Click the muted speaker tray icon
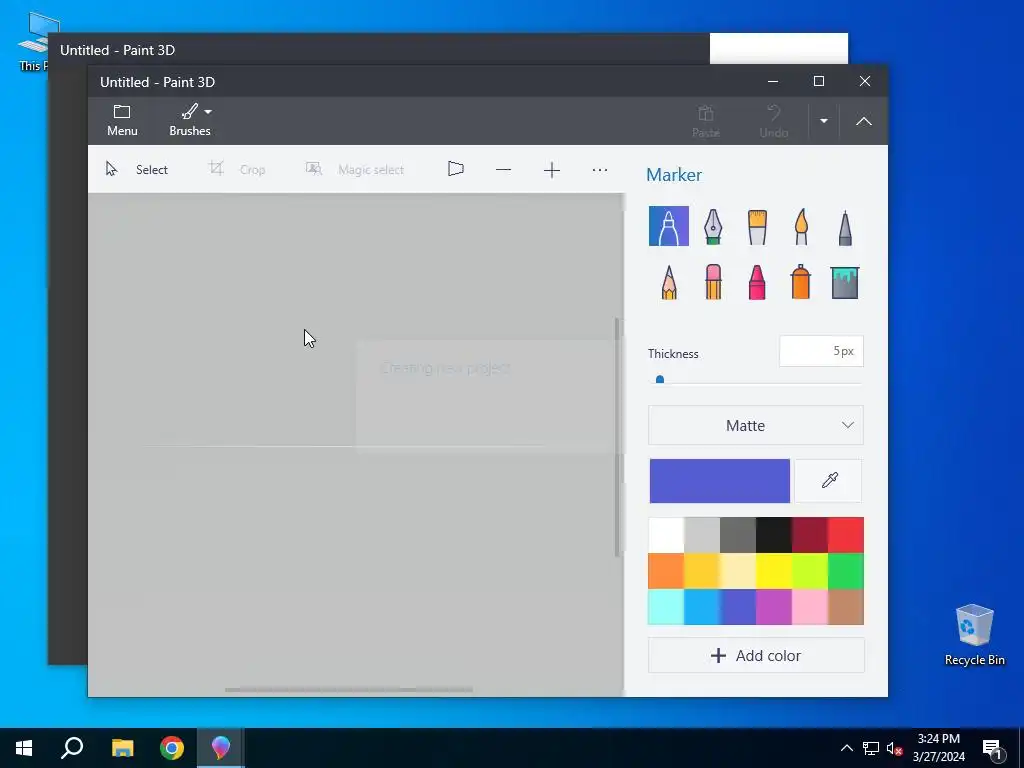1024x768 pixels. tap(894, 749)
